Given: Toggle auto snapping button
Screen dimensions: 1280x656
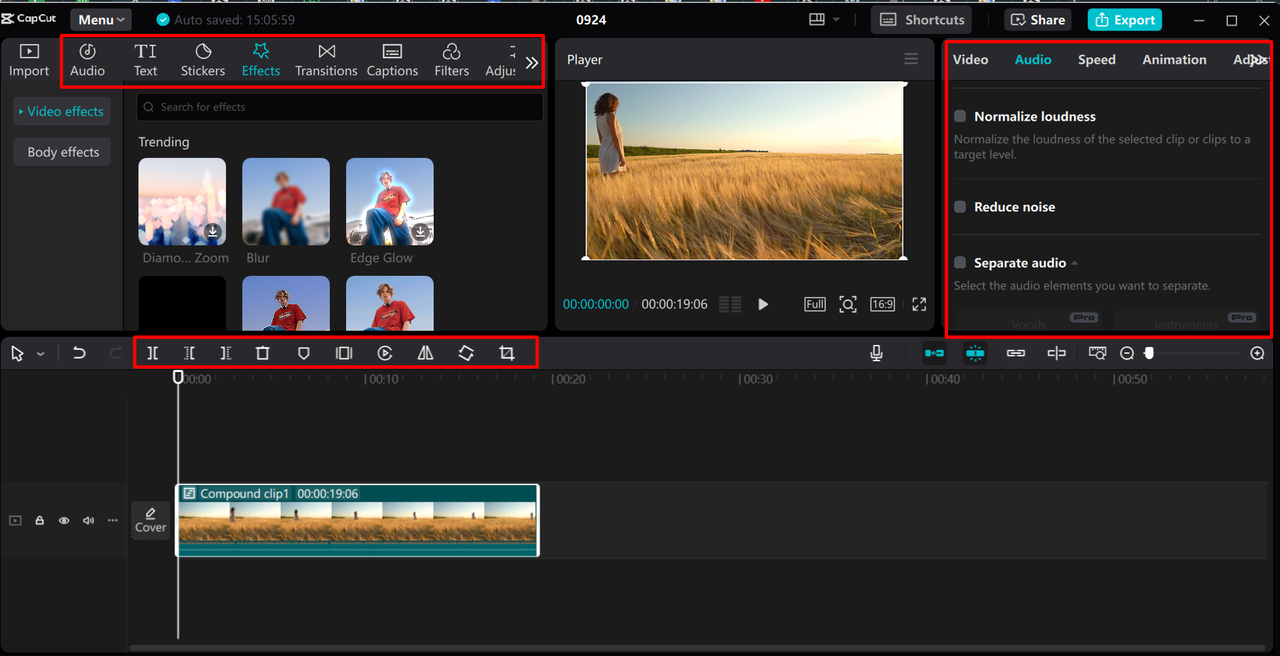Looking at the screenshot, I should (x=975, y=353).
